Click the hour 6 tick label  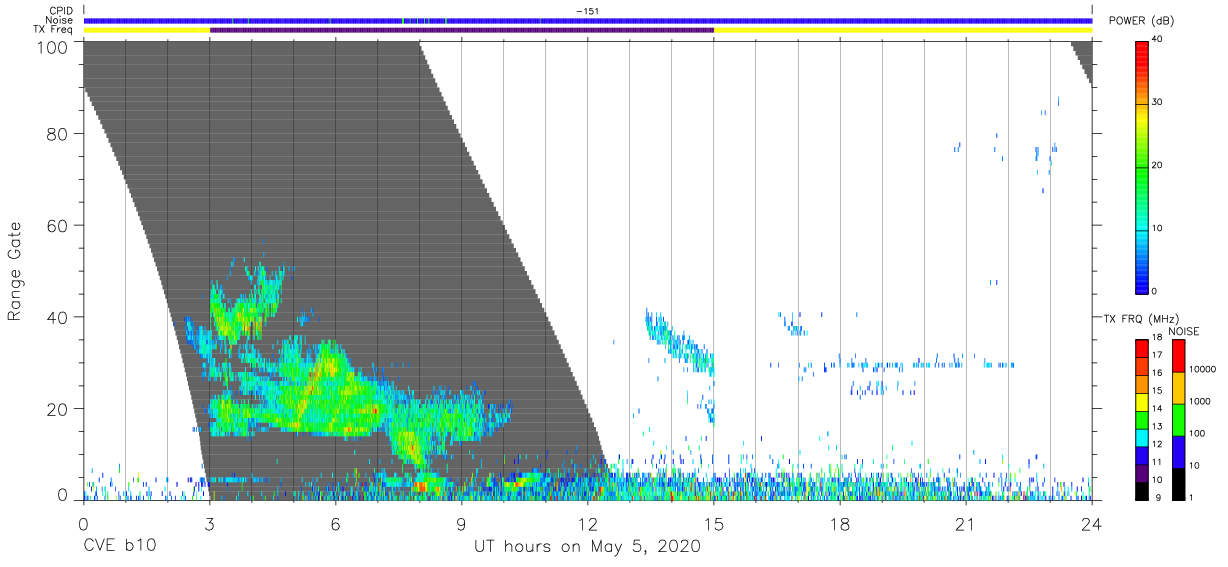(x=335, y=525)
